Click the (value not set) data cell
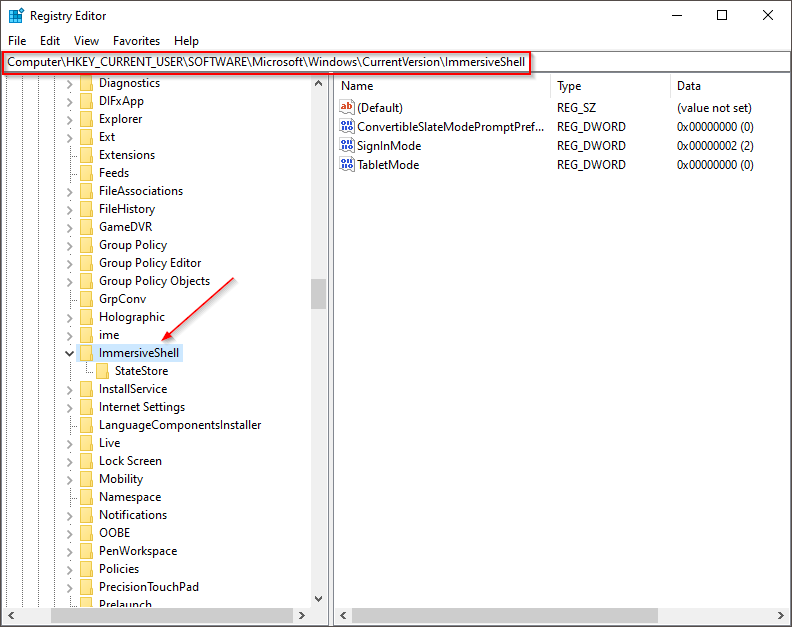The height and width of the screenshot is (627, 792). coord(714,108)
